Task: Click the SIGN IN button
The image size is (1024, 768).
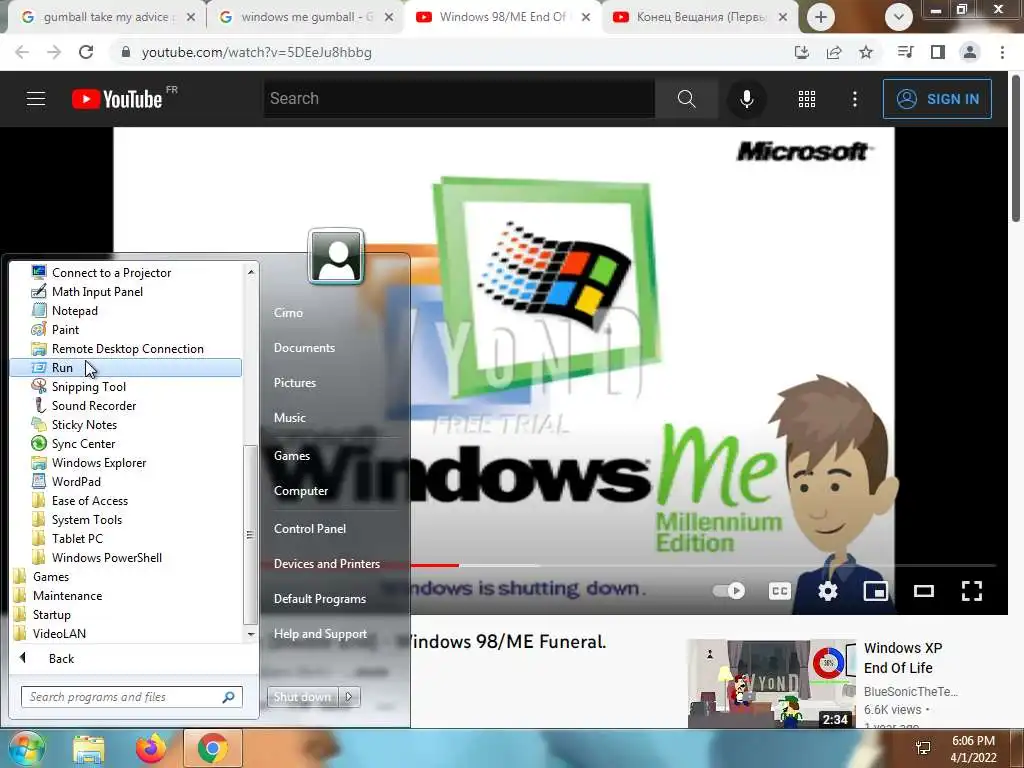Action: click(937, 99)
